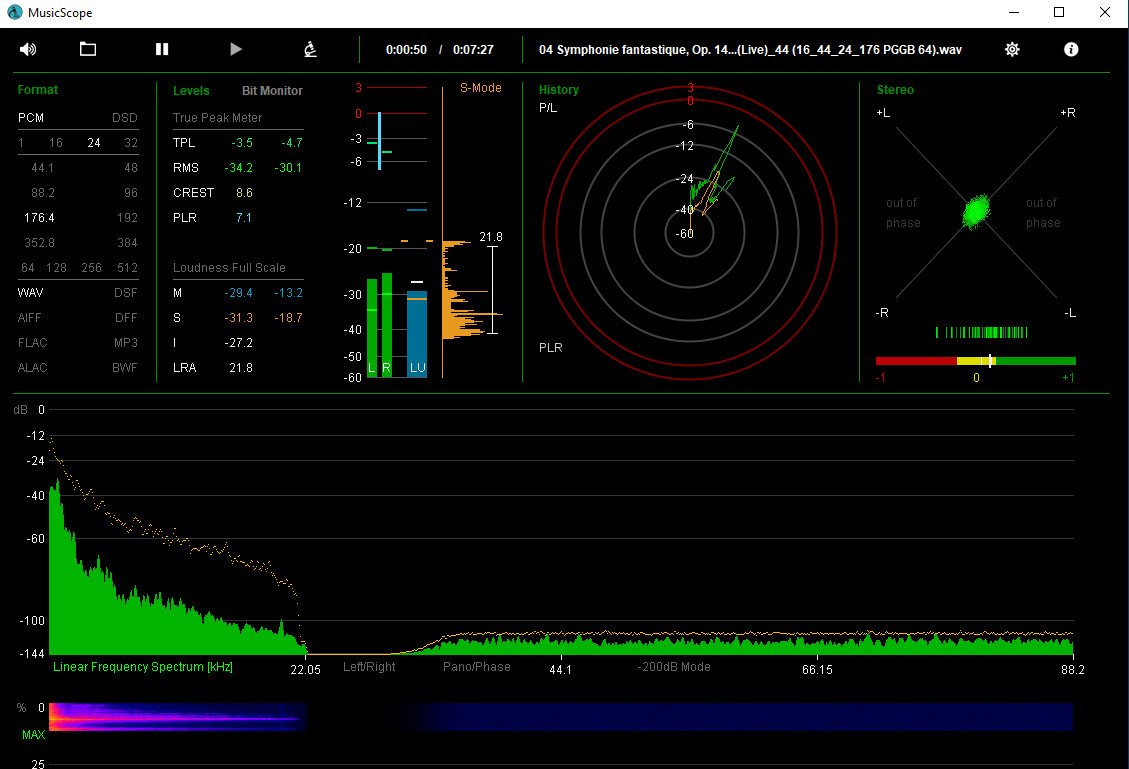Click the P/L label in History

(x=548, y=107)
